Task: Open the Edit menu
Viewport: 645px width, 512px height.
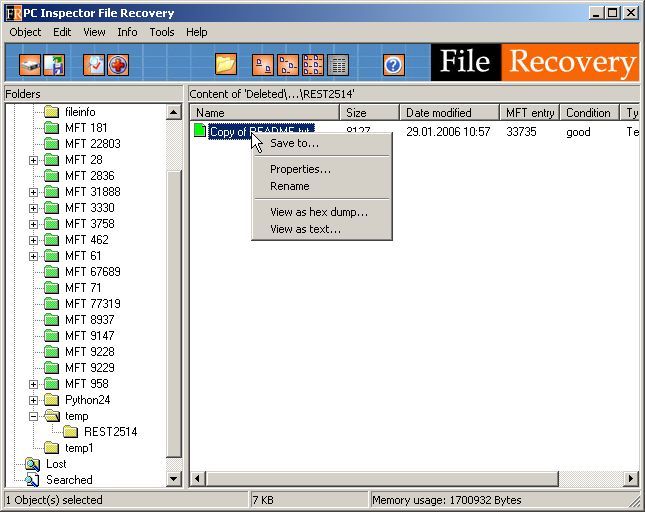Action: coord(62,32)
